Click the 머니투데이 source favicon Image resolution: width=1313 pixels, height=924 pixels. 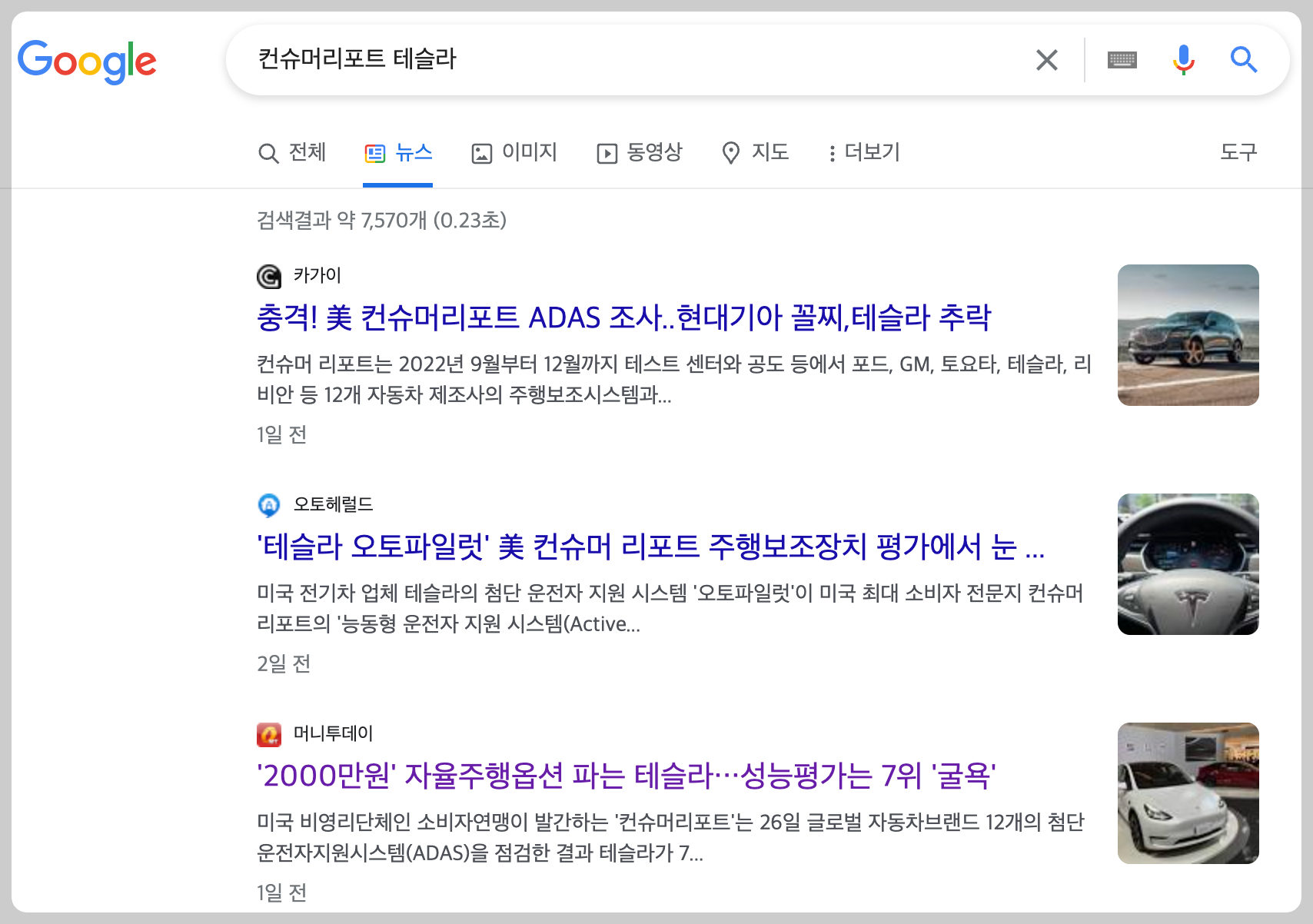[269, 734]
